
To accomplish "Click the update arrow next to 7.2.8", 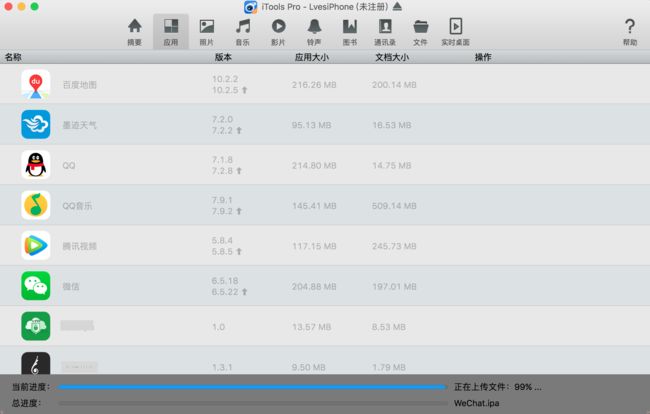I will 239,171.
